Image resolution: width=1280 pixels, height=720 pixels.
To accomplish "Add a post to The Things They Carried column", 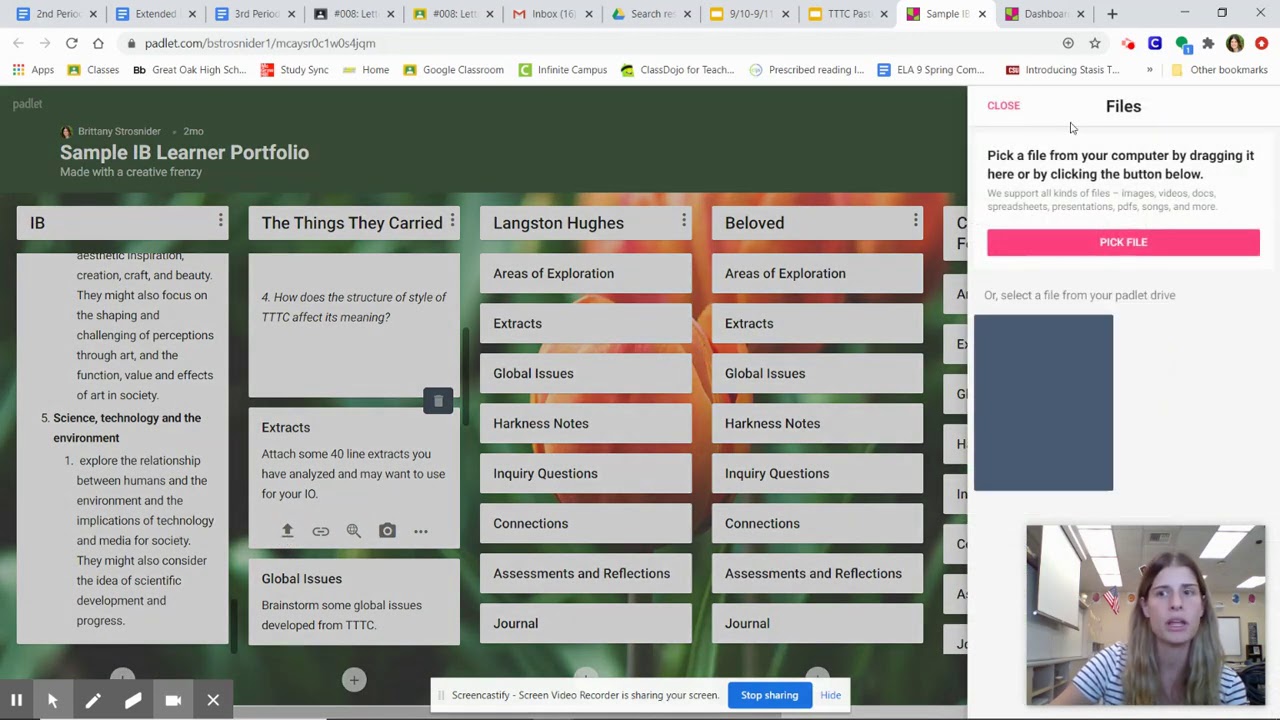I will [x=354, y=680].
